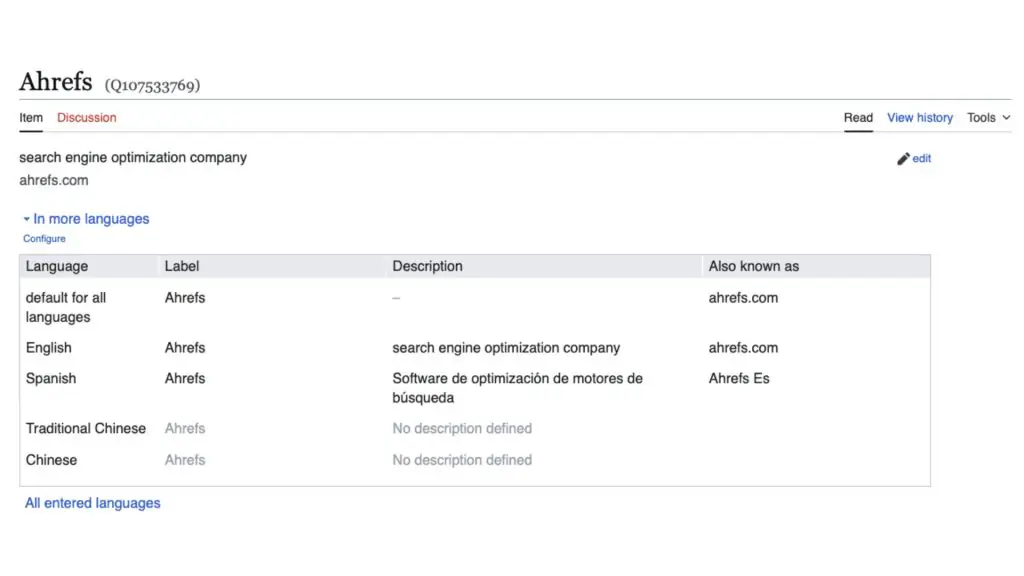The height and width of the screenshot is (576, 1024).
Task: Open the Tools dropdown menu
Action: pos(988,118)
